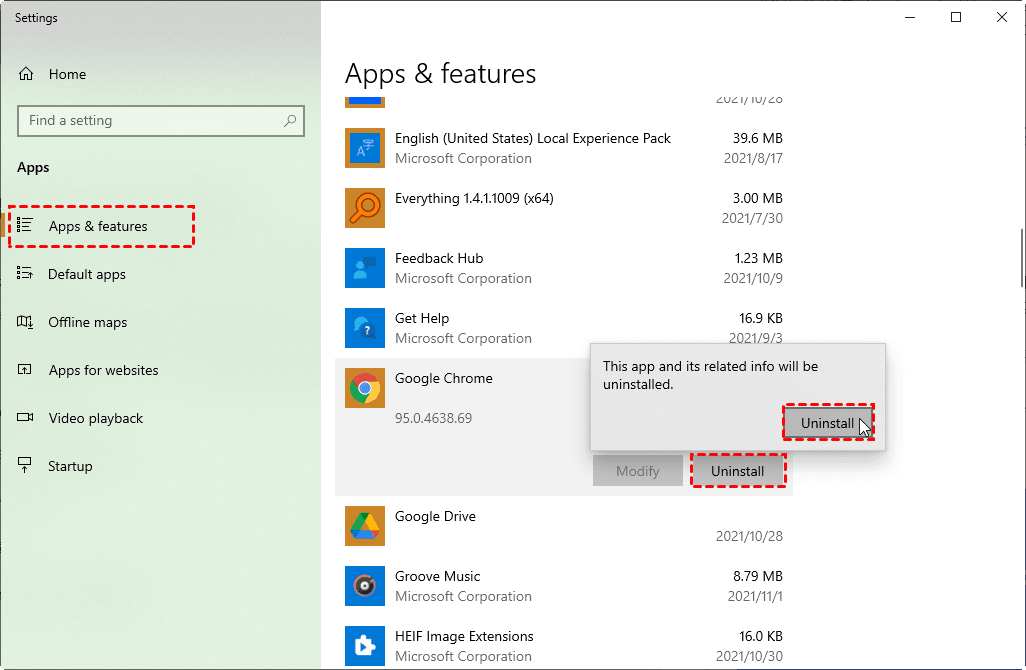Click inside the Find a setting box

[x=150, y=121]
